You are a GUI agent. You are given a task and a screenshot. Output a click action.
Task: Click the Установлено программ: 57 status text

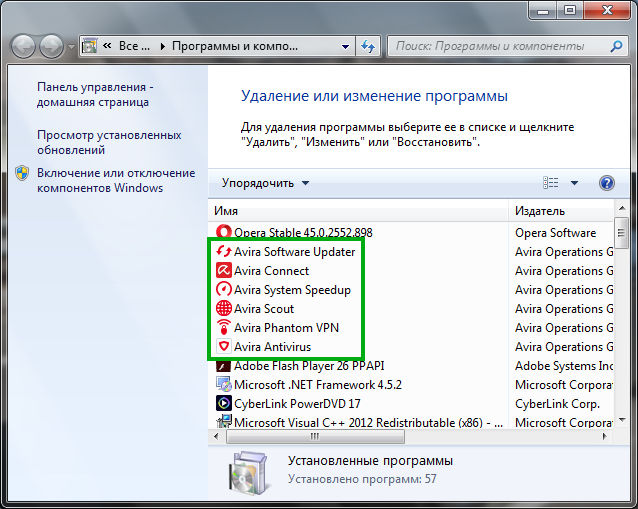362,479
